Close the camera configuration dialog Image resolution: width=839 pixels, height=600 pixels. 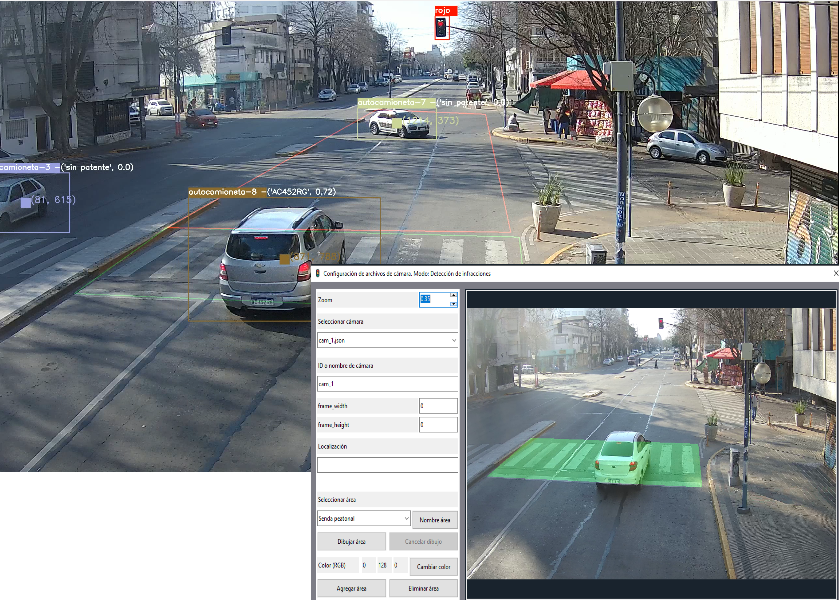click(x=835, y=273)
